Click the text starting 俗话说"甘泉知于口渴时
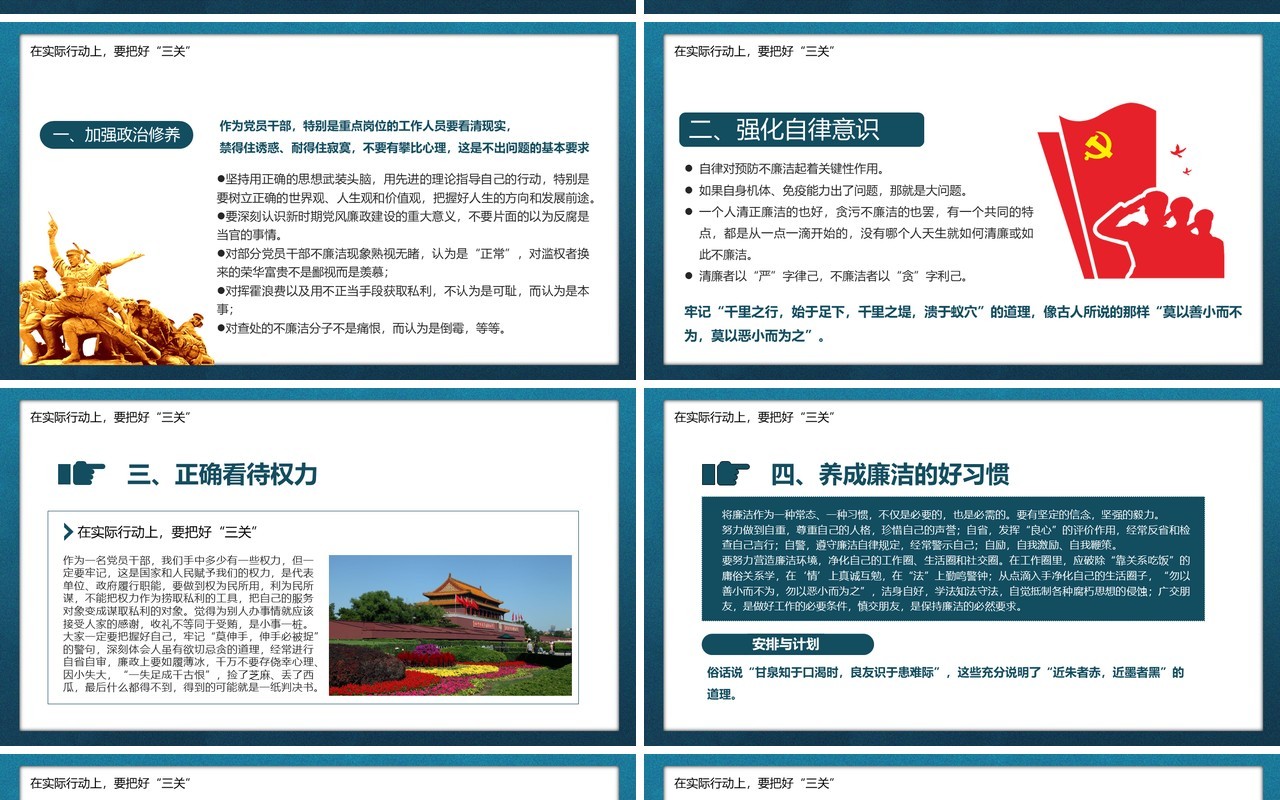The width and height of the screenshot is (1280, 800). [945, 683]
